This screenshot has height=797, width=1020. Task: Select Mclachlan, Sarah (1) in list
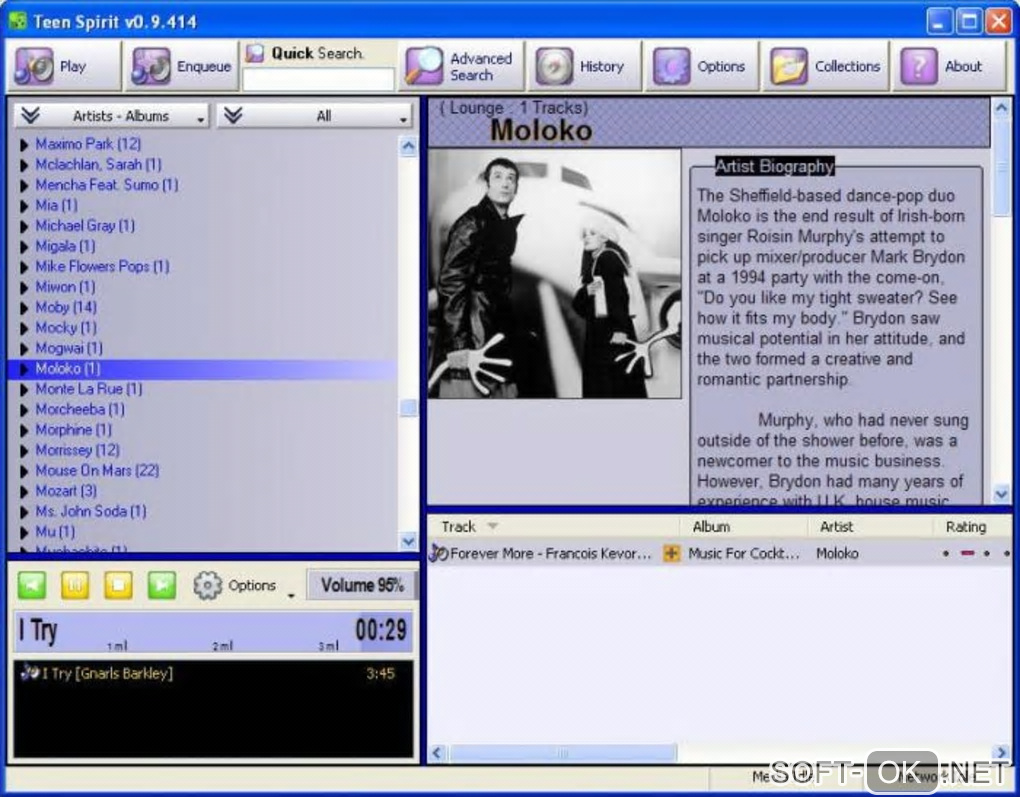coord(98,164)
